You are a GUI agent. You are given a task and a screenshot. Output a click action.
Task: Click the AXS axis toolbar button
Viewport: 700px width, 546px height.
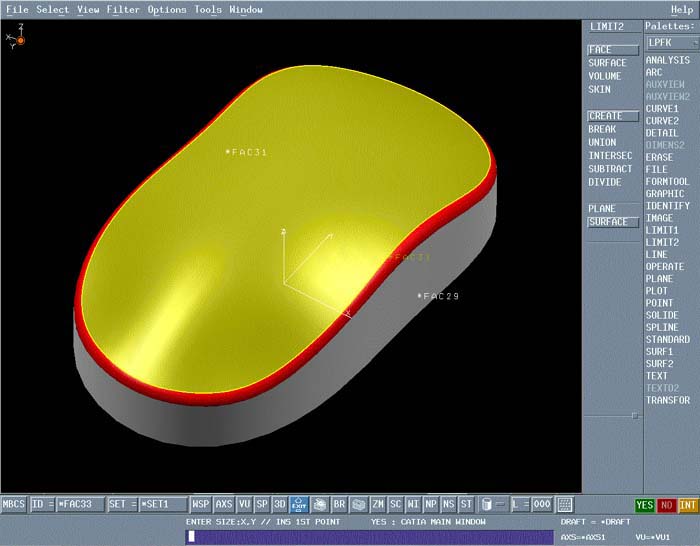(x=224, y=505)
